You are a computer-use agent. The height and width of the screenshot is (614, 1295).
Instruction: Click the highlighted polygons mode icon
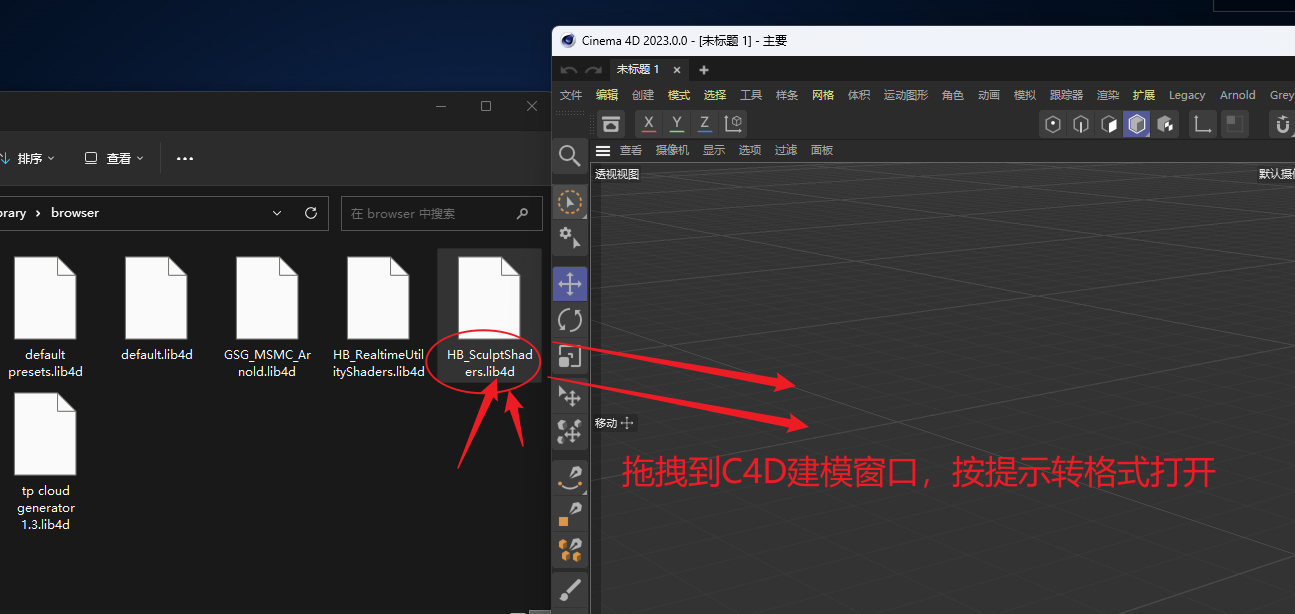pyautogui.click(x=1136, y=123)
